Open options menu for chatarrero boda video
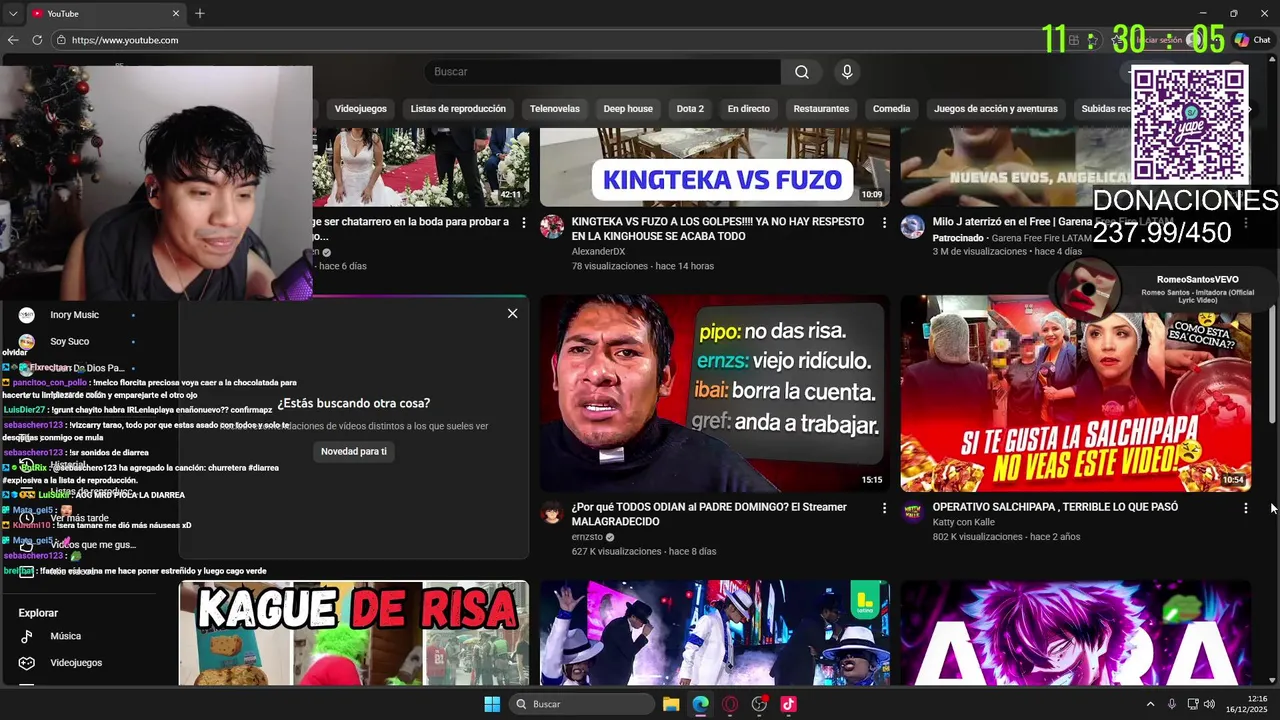This screenshot has width=1280, height=720. (524, 222)
